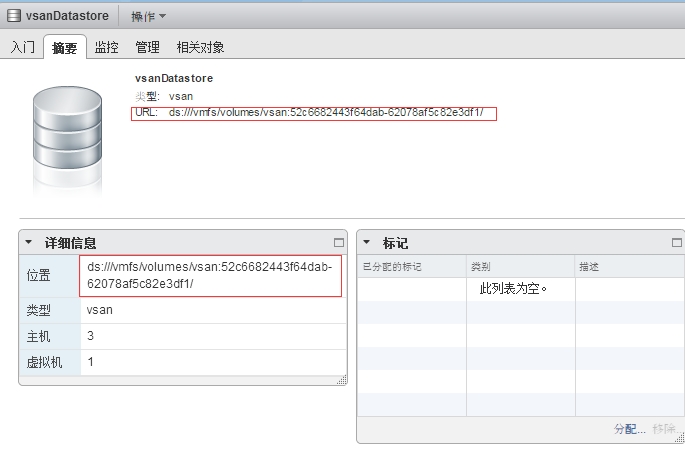Maximize the 标记 panel

677,243
